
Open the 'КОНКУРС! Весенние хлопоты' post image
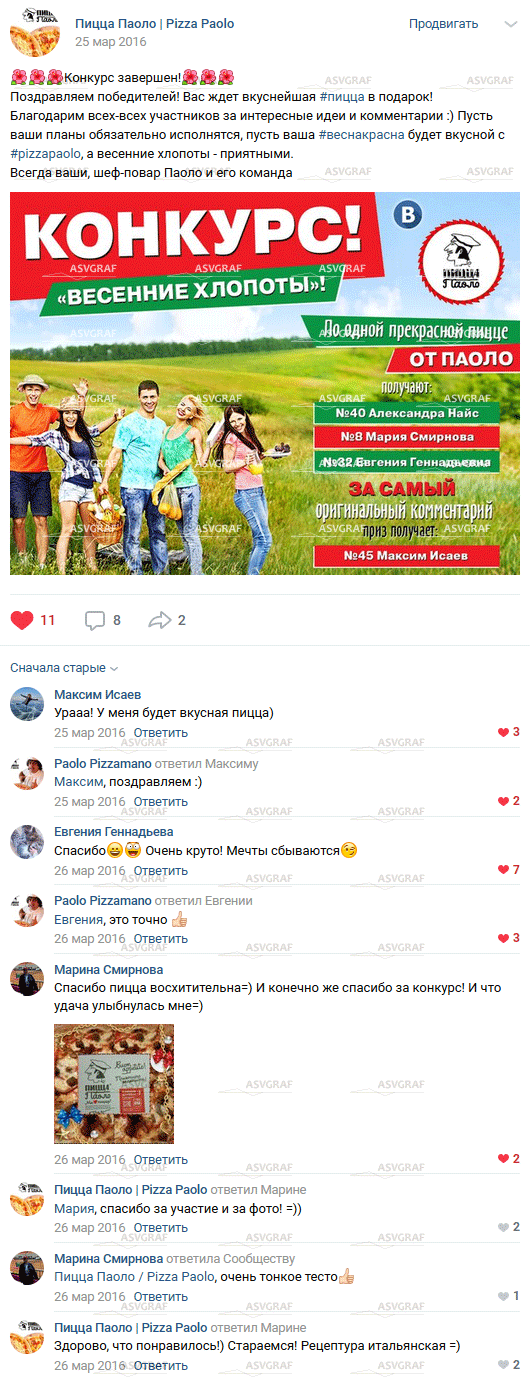(265, 384)
